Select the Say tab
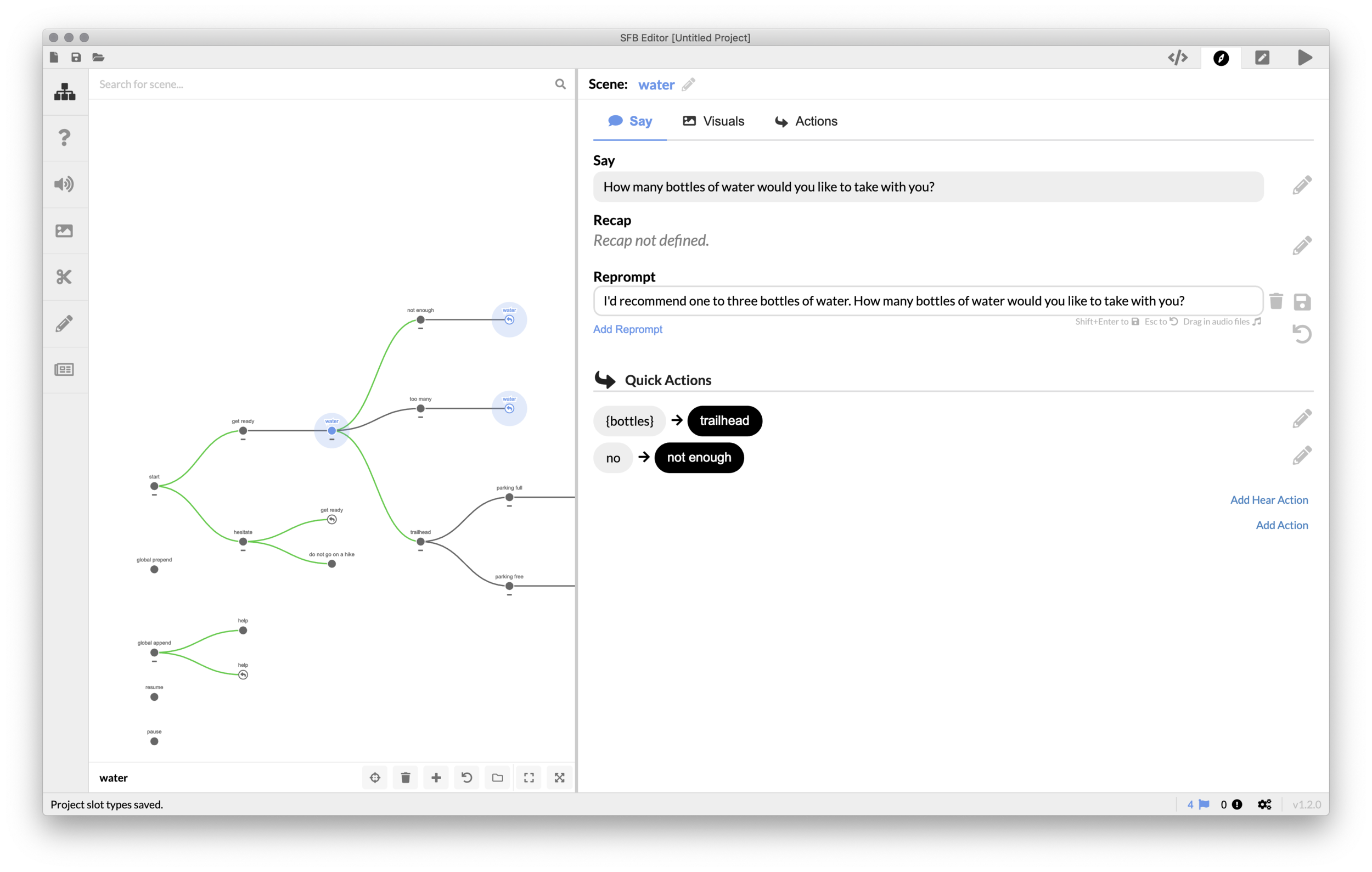 pos(629,121)
